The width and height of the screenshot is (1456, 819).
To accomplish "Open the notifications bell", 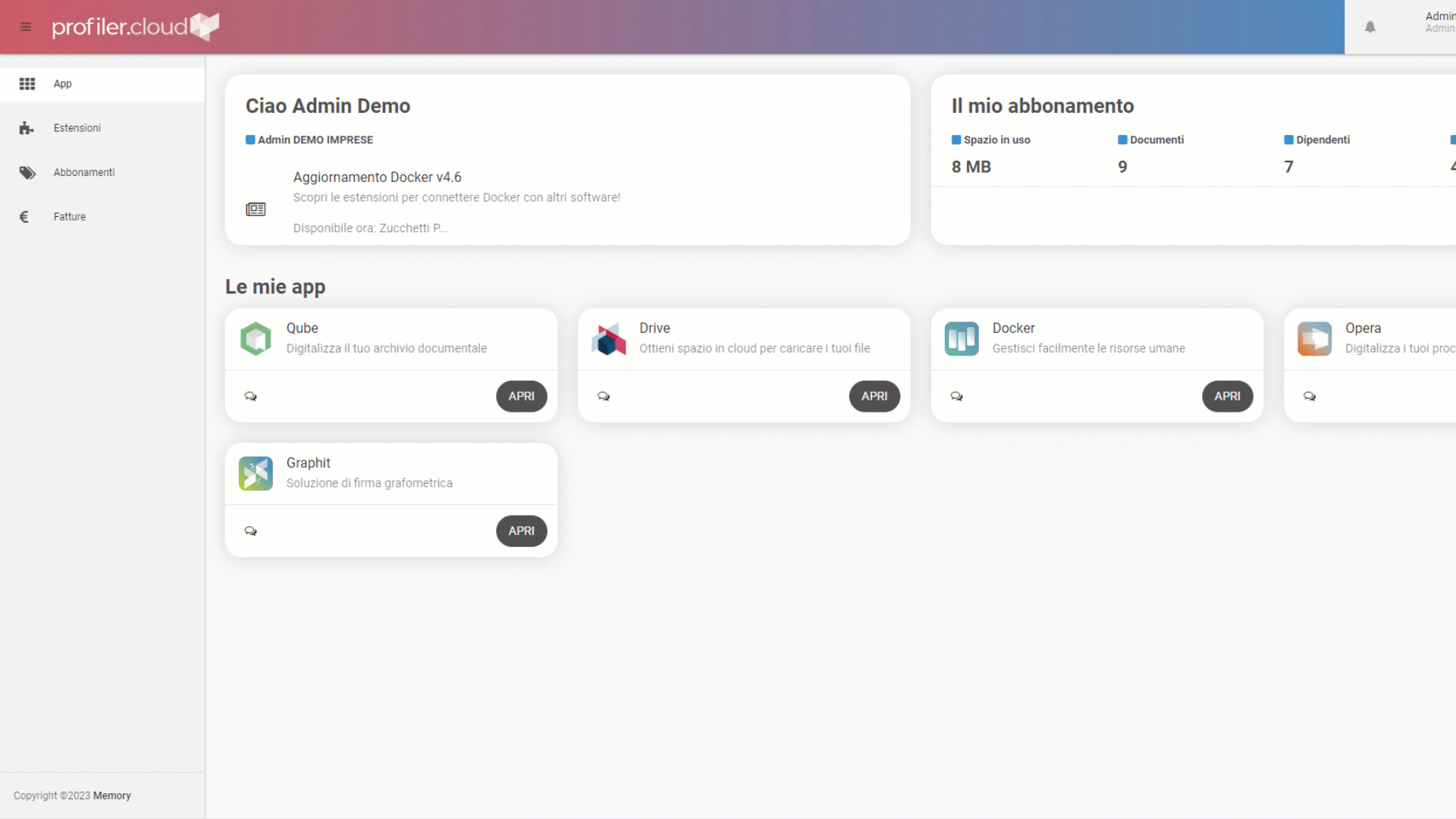I will [x=1370, y=27].
